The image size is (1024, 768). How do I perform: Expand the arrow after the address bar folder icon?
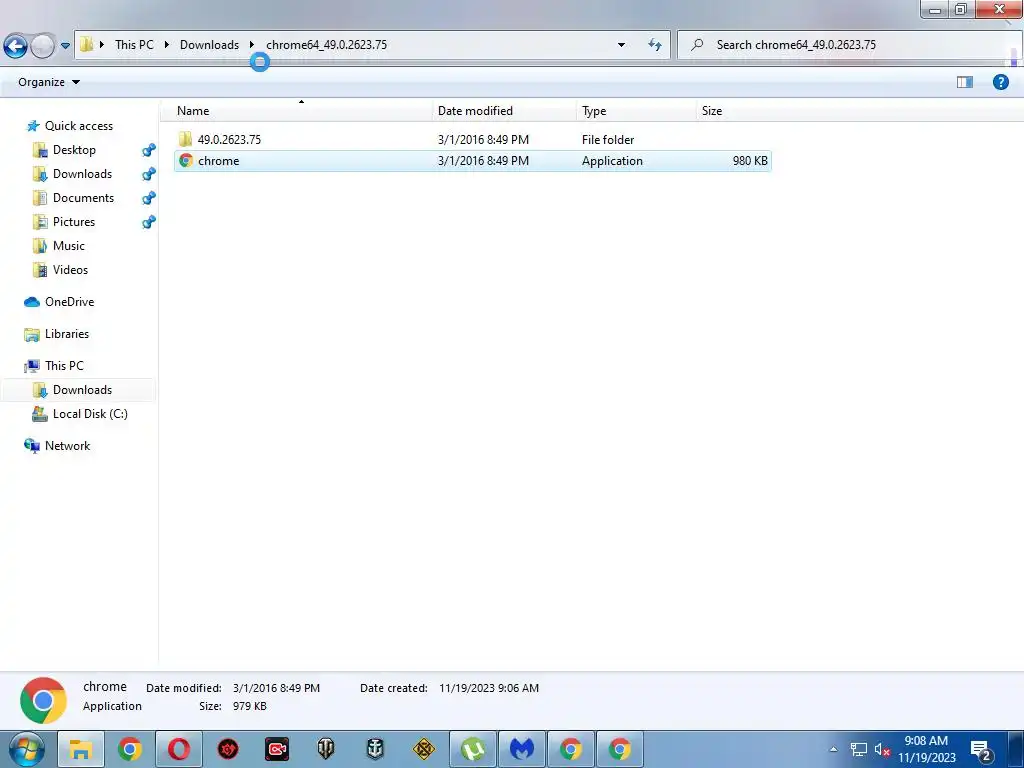pos(102,44)
